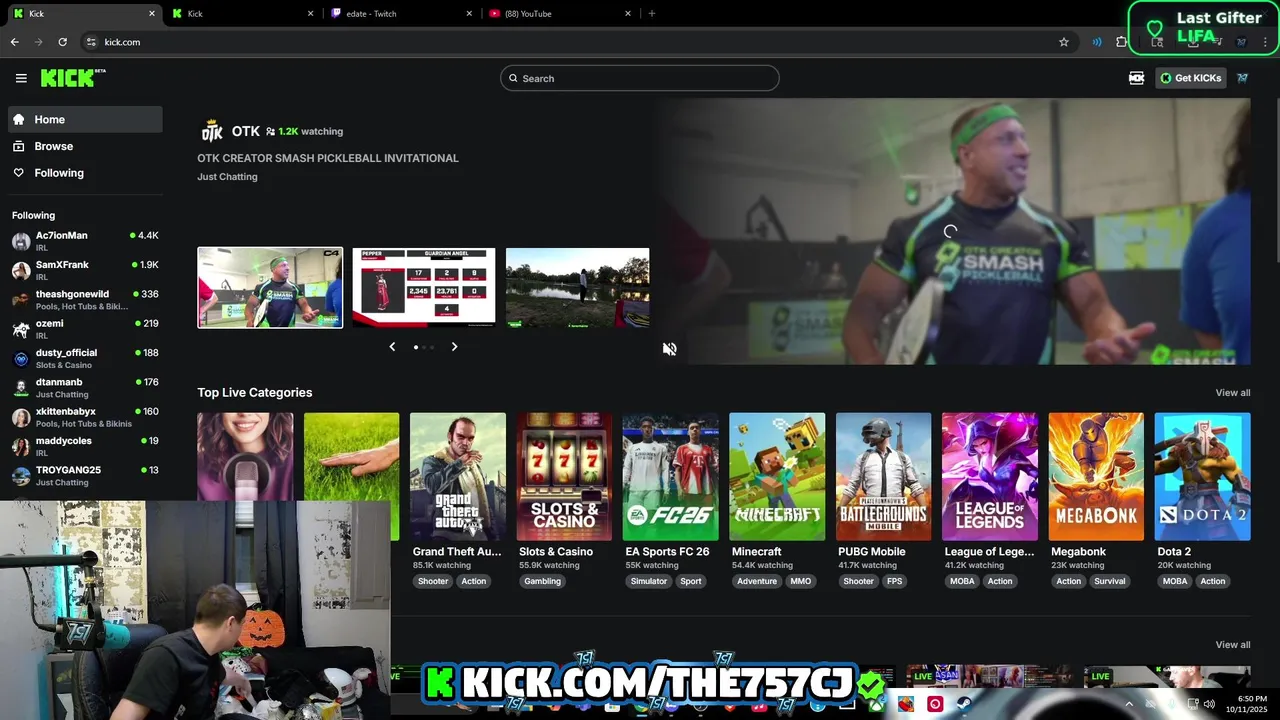Click OTK channel avatar logo
The image size is (1280, 720).
(x=212, y=131)
